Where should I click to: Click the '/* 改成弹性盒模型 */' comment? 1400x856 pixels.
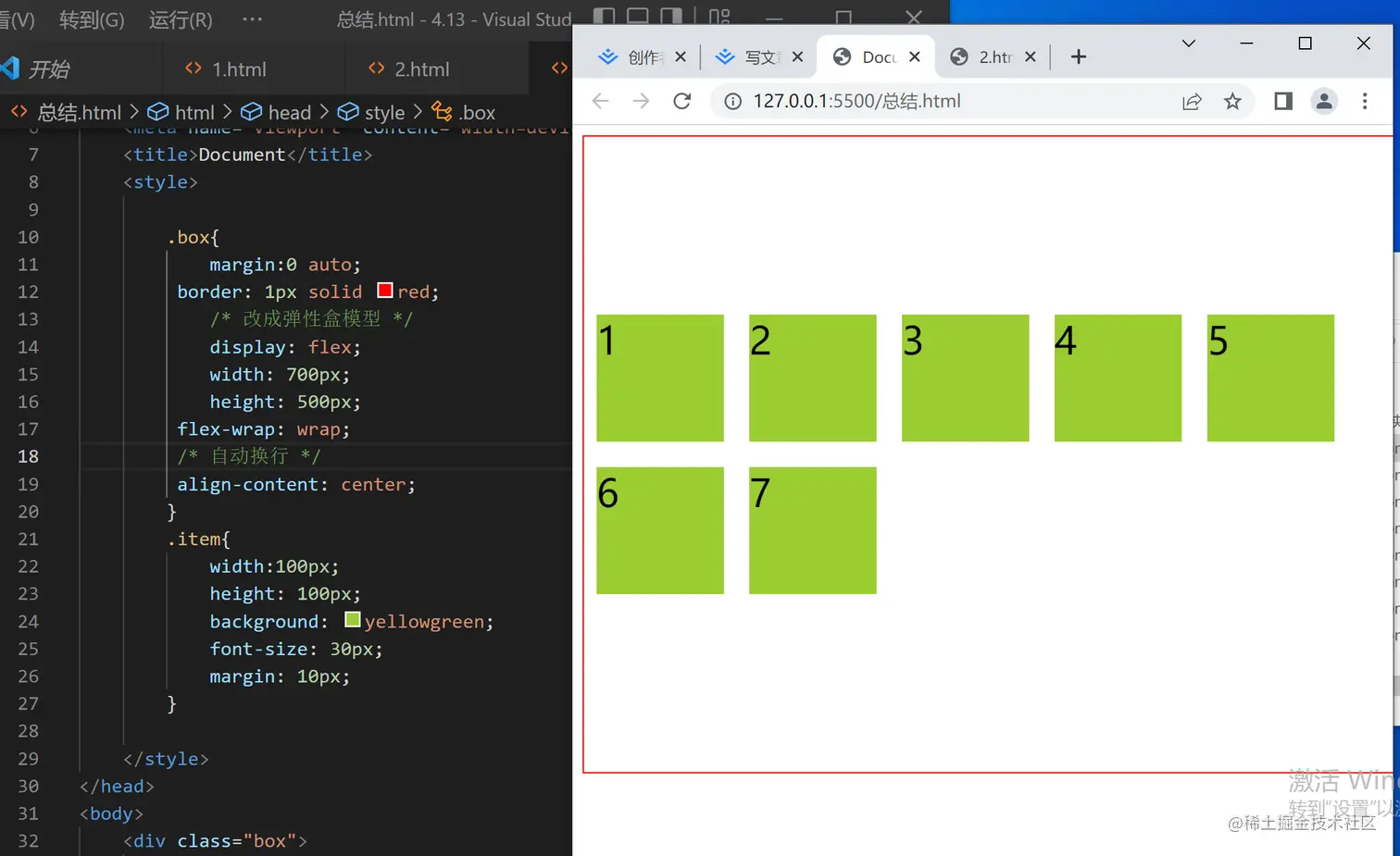(x=312, y=319)
